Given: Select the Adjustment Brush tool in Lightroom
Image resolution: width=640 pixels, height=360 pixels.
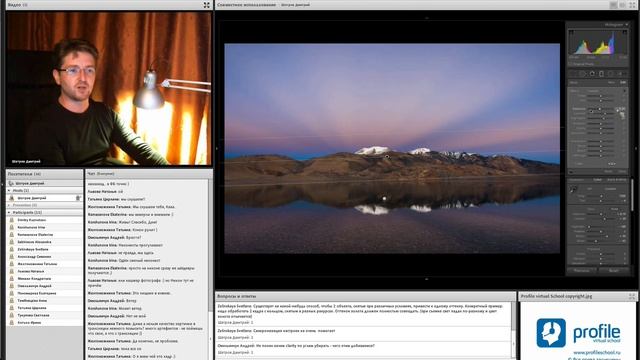Looking at the screenshot, I should (x=620, y=74).
